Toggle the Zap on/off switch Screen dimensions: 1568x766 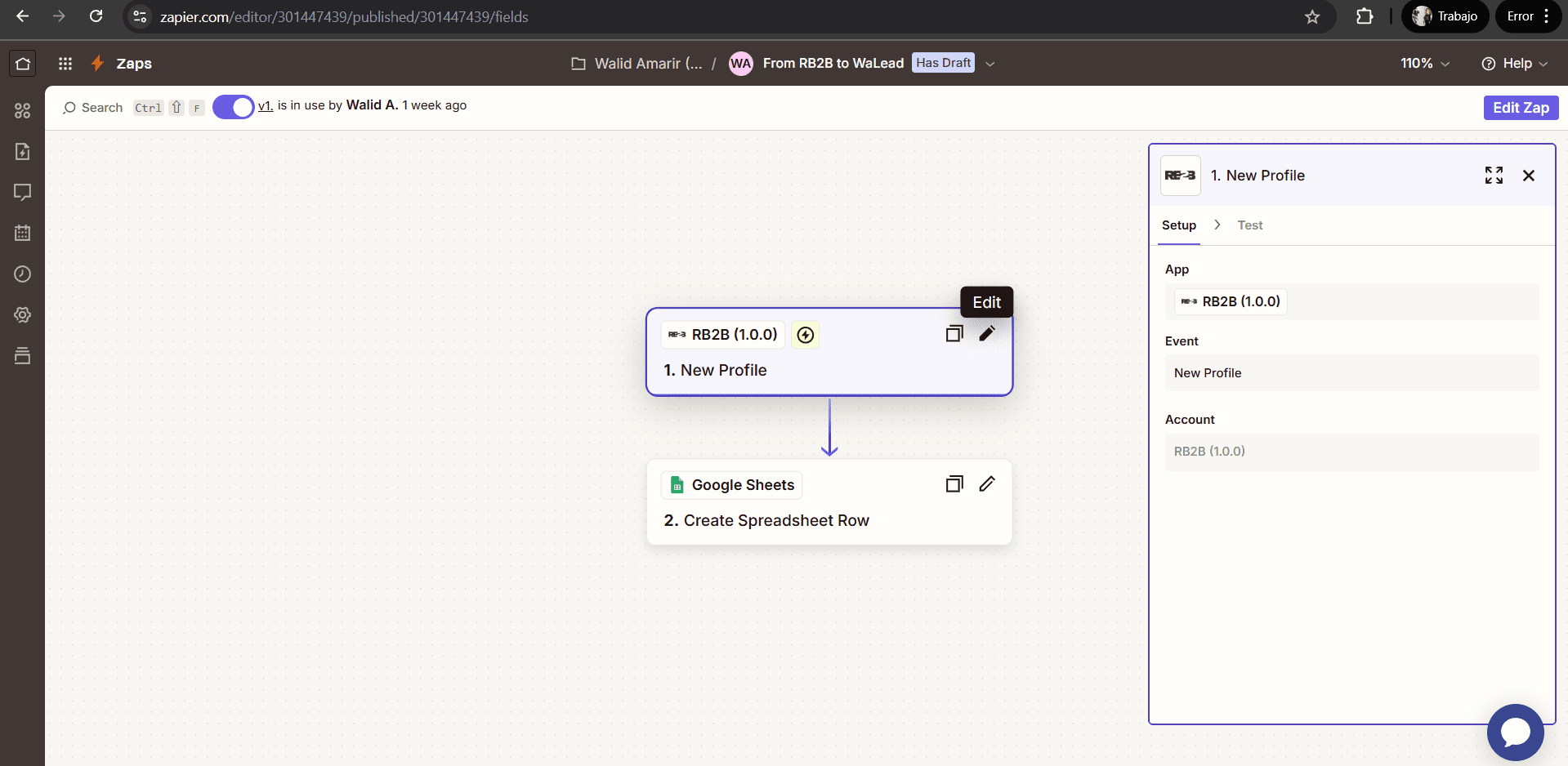click(x=234, y=107)
